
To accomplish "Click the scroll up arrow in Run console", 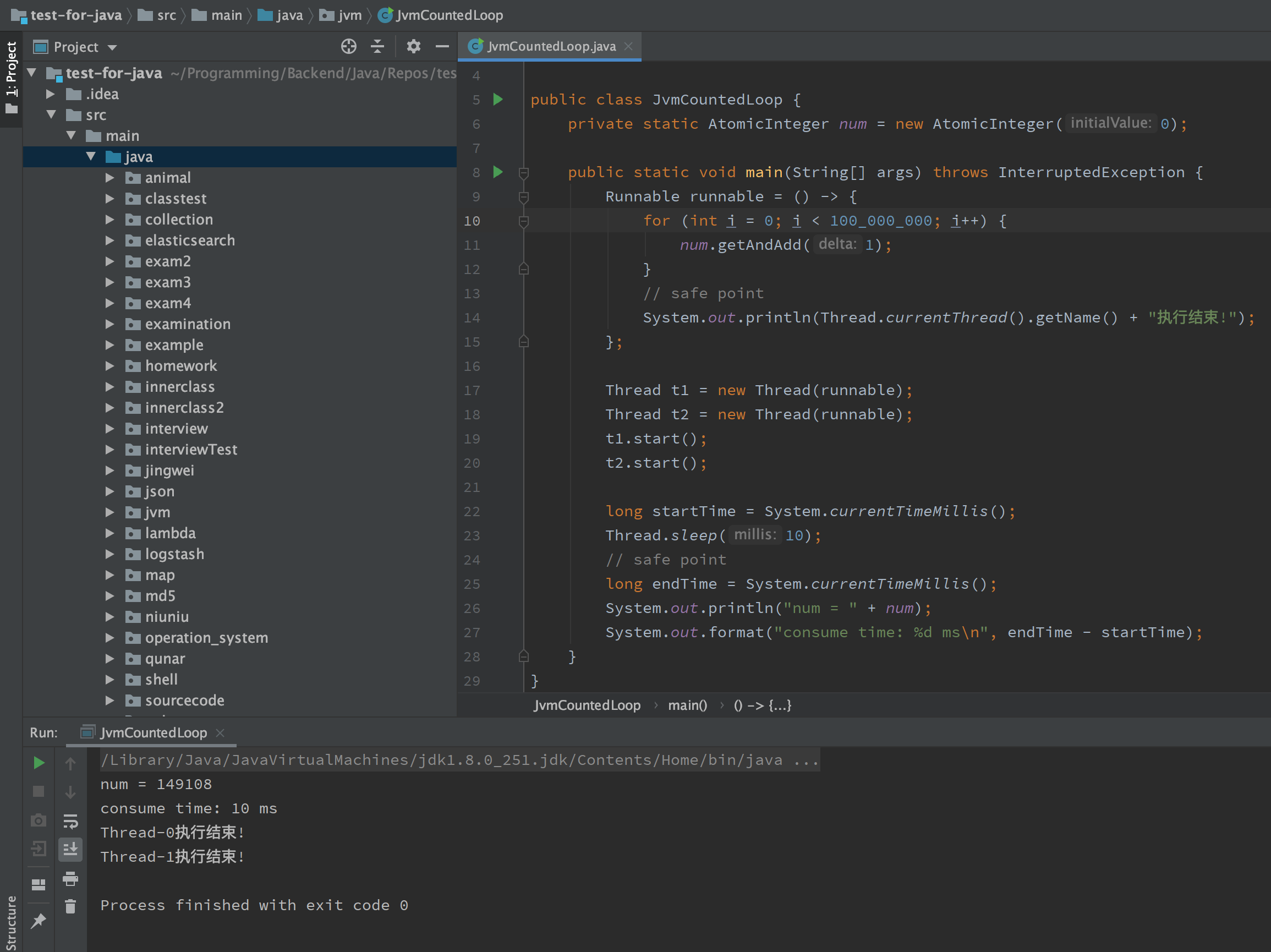I will pos(70,762).
